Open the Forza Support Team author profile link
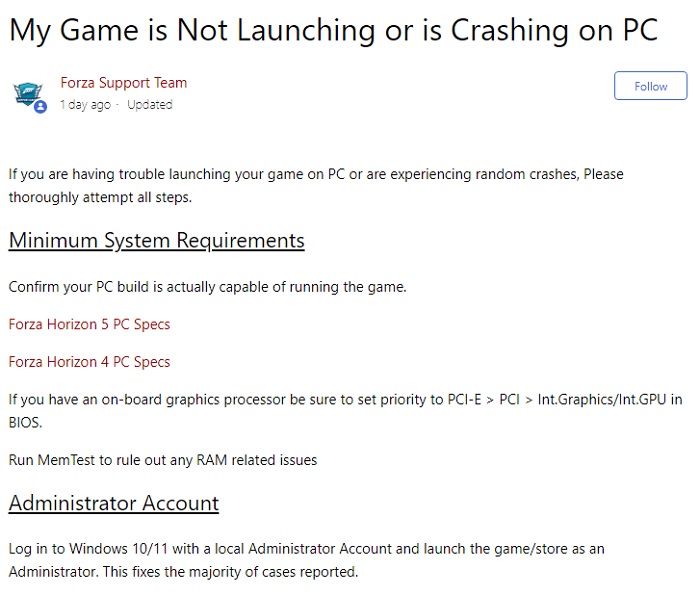 tap(123, 83)
